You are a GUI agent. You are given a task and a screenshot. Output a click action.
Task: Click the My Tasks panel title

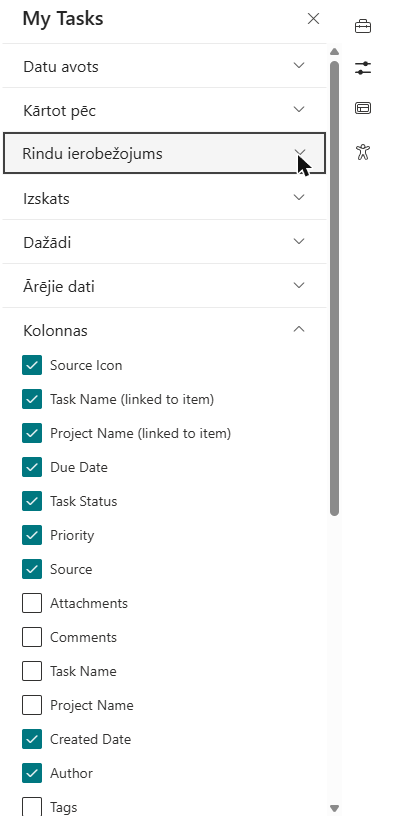tap(63, 19)
